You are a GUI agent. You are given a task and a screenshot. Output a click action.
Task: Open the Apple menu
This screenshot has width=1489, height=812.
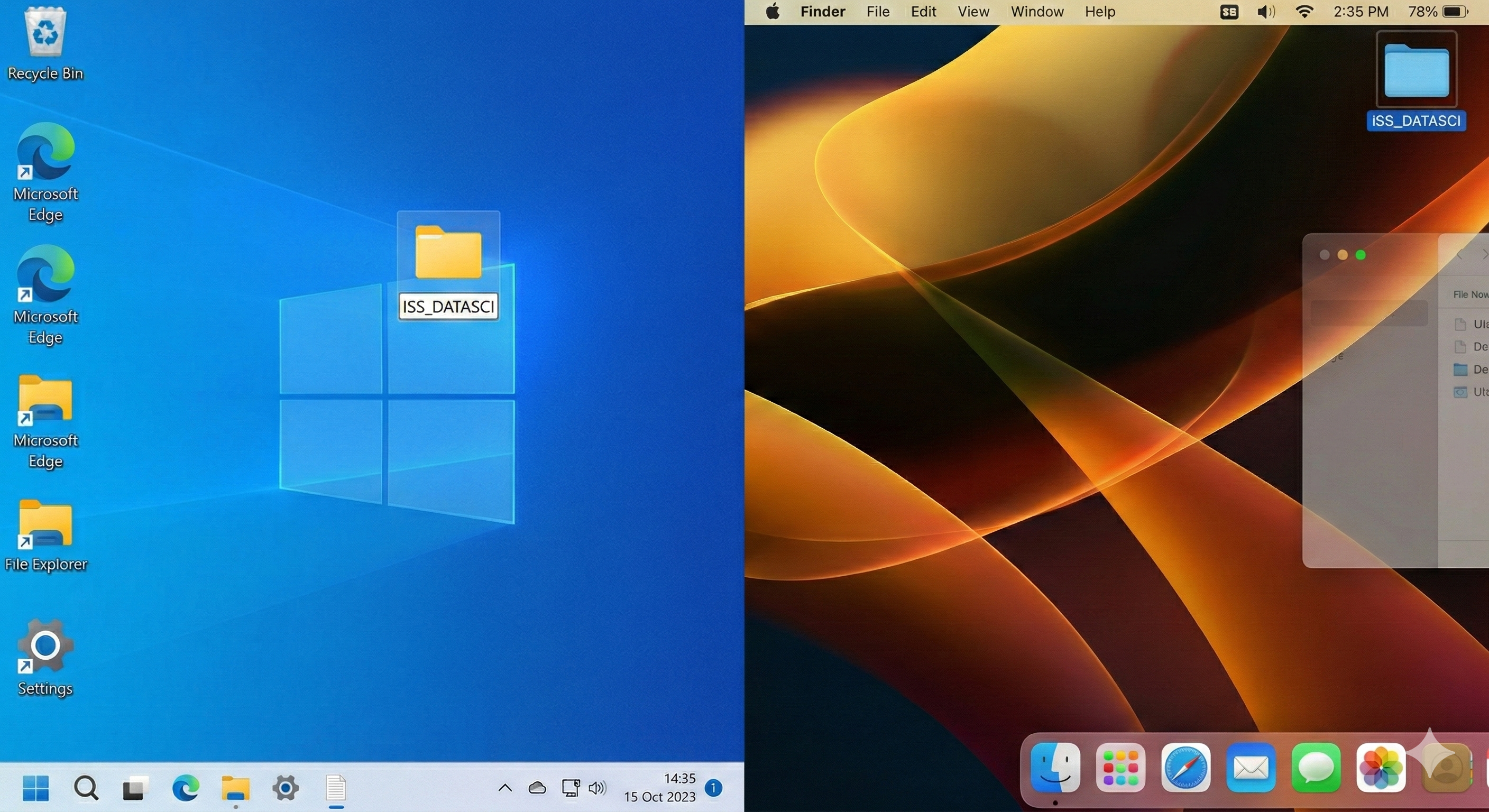point(772,12)
